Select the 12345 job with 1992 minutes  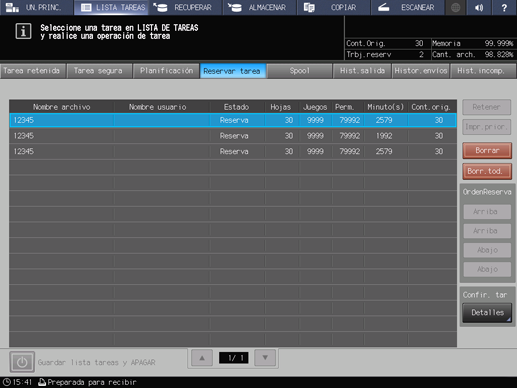(x=233, y=136)
